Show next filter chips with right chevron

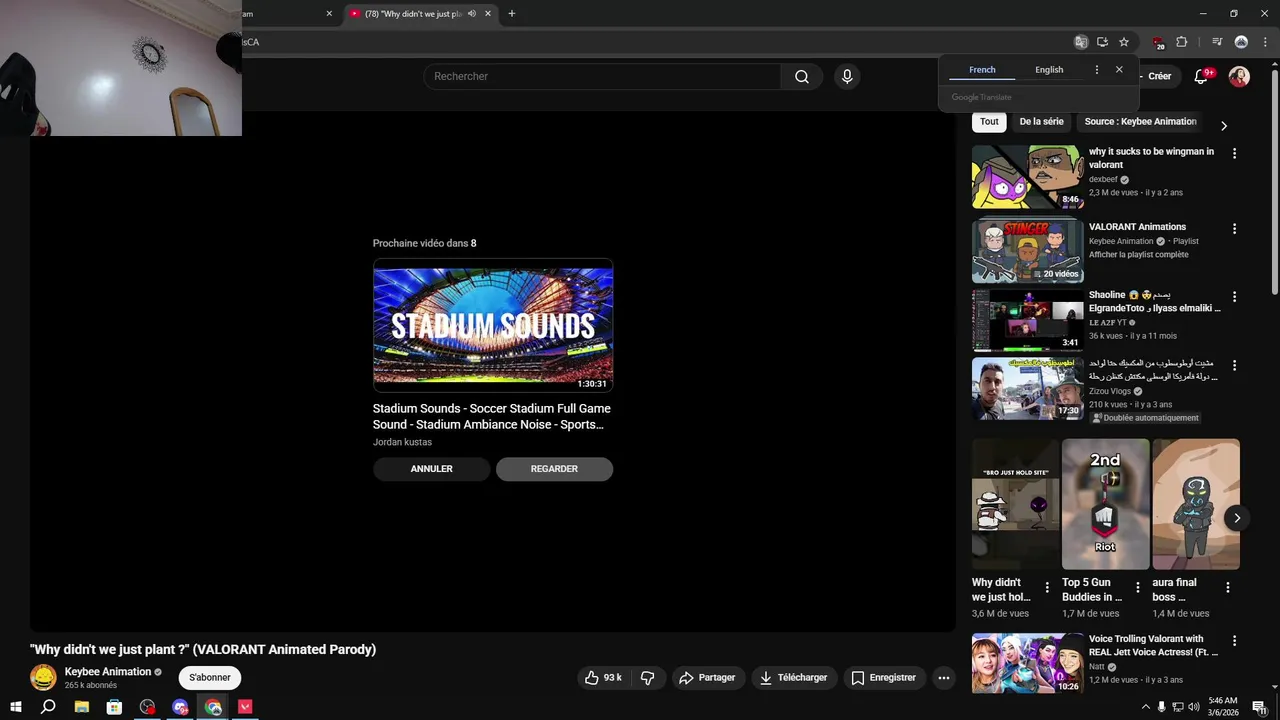pyautogui.click(x=1223, y=126)
